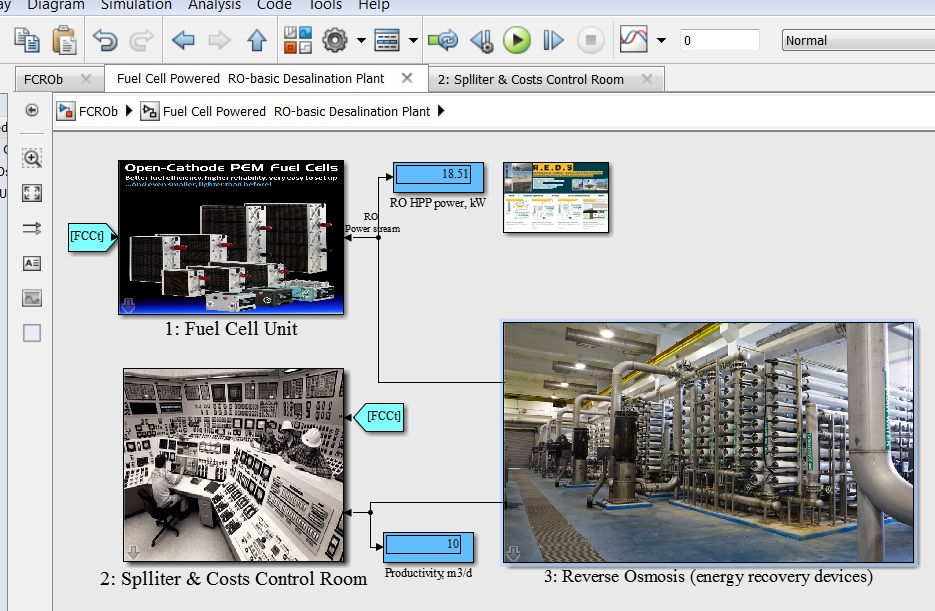
Task: Select the [FCCt] From tag near Fuel Cell
Action: (92, 237)
